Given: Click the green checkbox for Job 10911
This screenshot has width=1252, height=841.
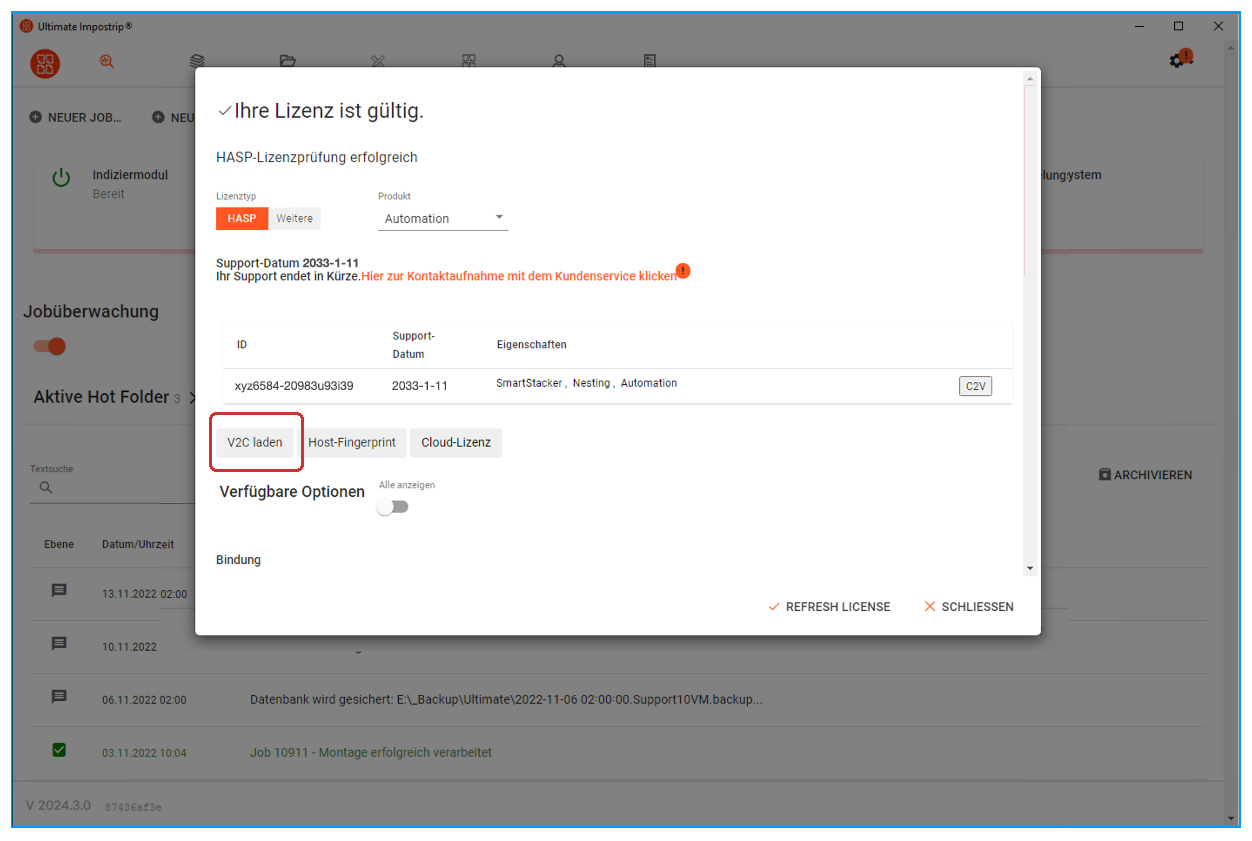Looking at the screenshot, I should pos(59,750).
